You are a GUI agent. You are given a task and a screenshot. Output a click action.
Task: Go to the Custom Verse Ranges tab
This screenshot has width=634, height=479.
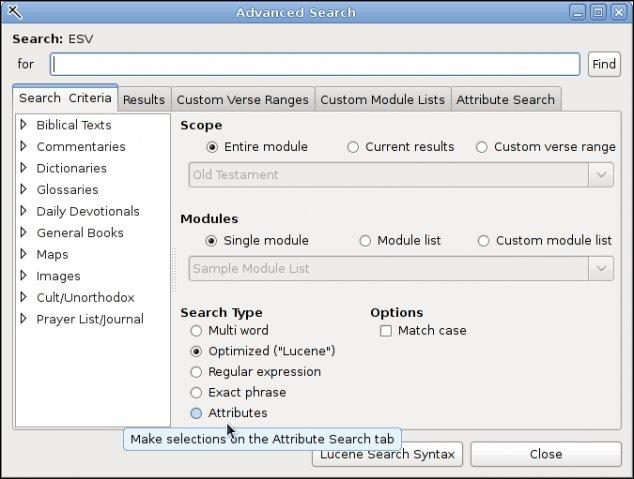(243, 100)
